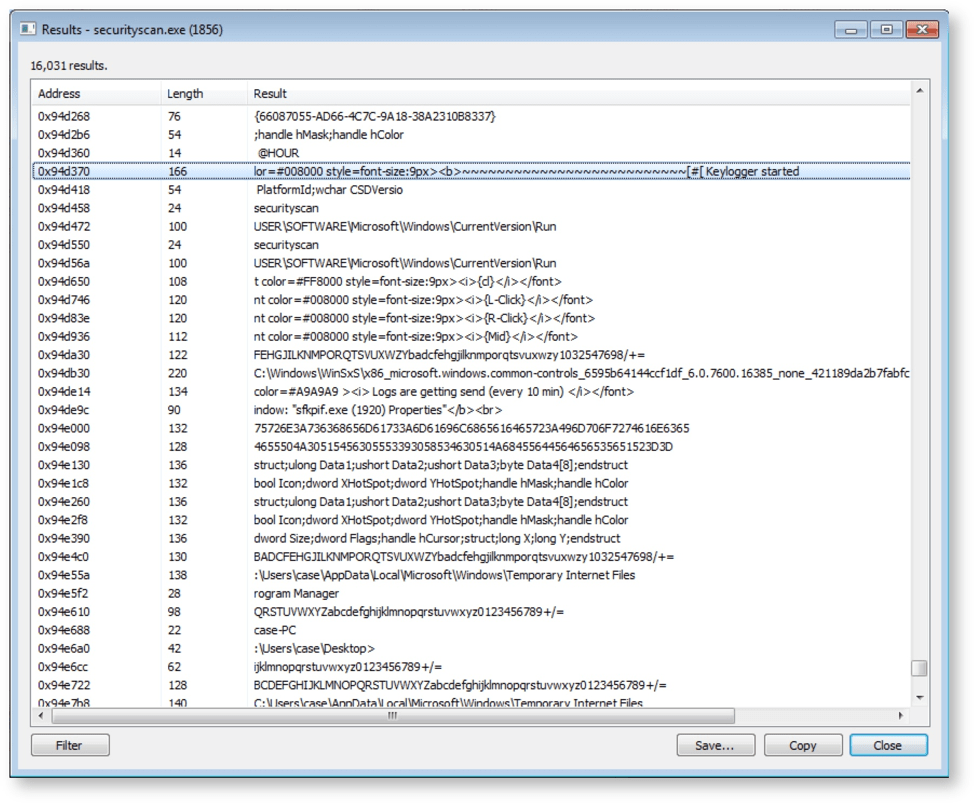Sort by Result column header

coord(578,94)
